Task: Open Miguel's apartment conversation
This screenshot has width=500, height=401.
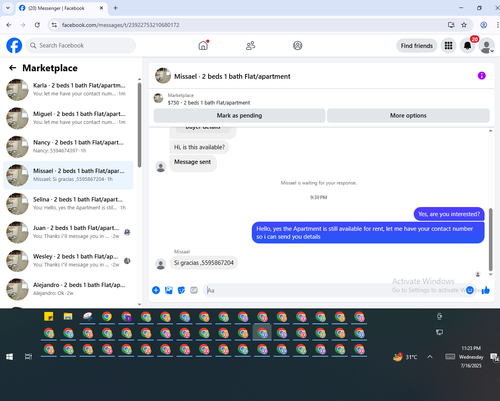Action: point(68,118)
